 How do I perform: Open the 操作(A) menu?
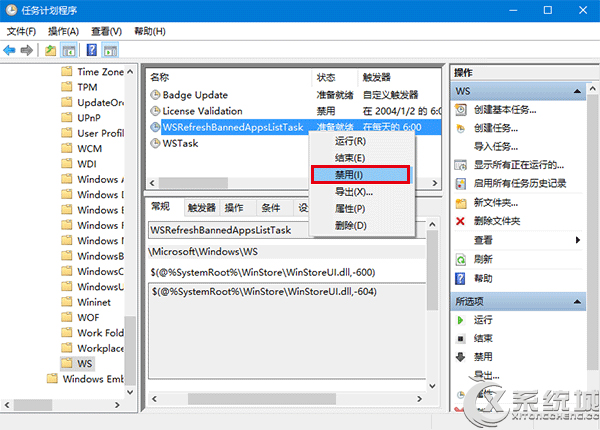tap(64, 31)
